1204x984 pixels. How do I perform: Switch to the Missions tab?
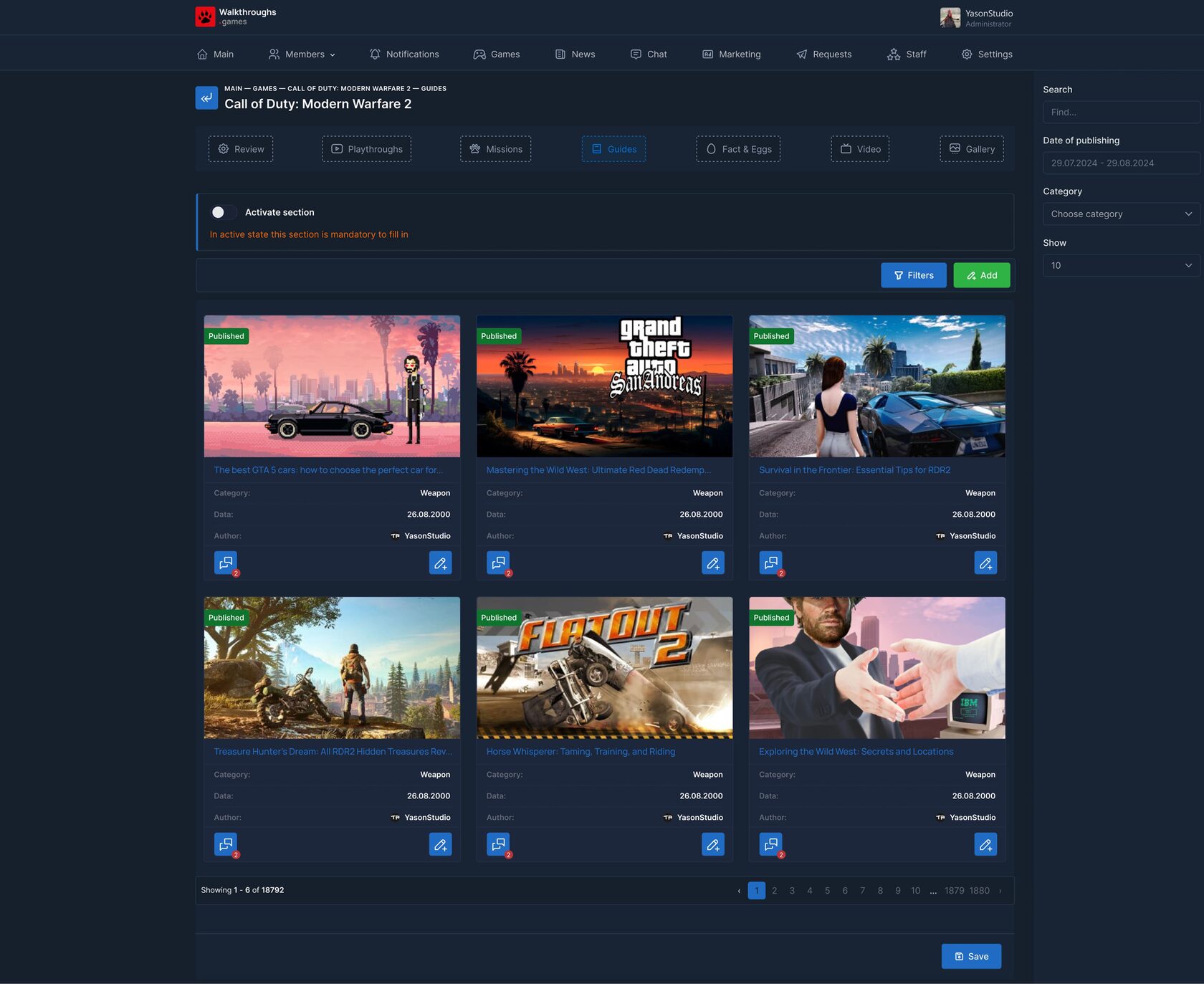495,149
